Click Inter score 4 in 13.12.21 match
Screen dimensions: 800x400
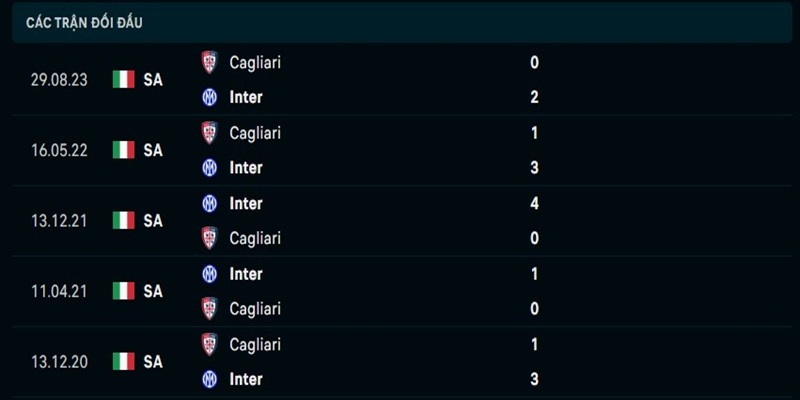point(535,203)
